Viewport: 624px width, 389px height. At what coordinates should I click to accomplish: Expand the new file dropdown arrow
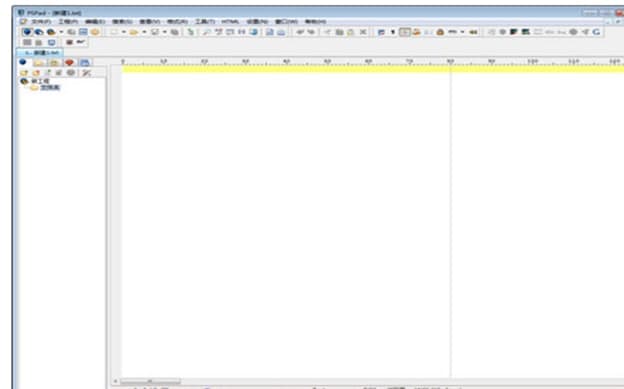124,32
